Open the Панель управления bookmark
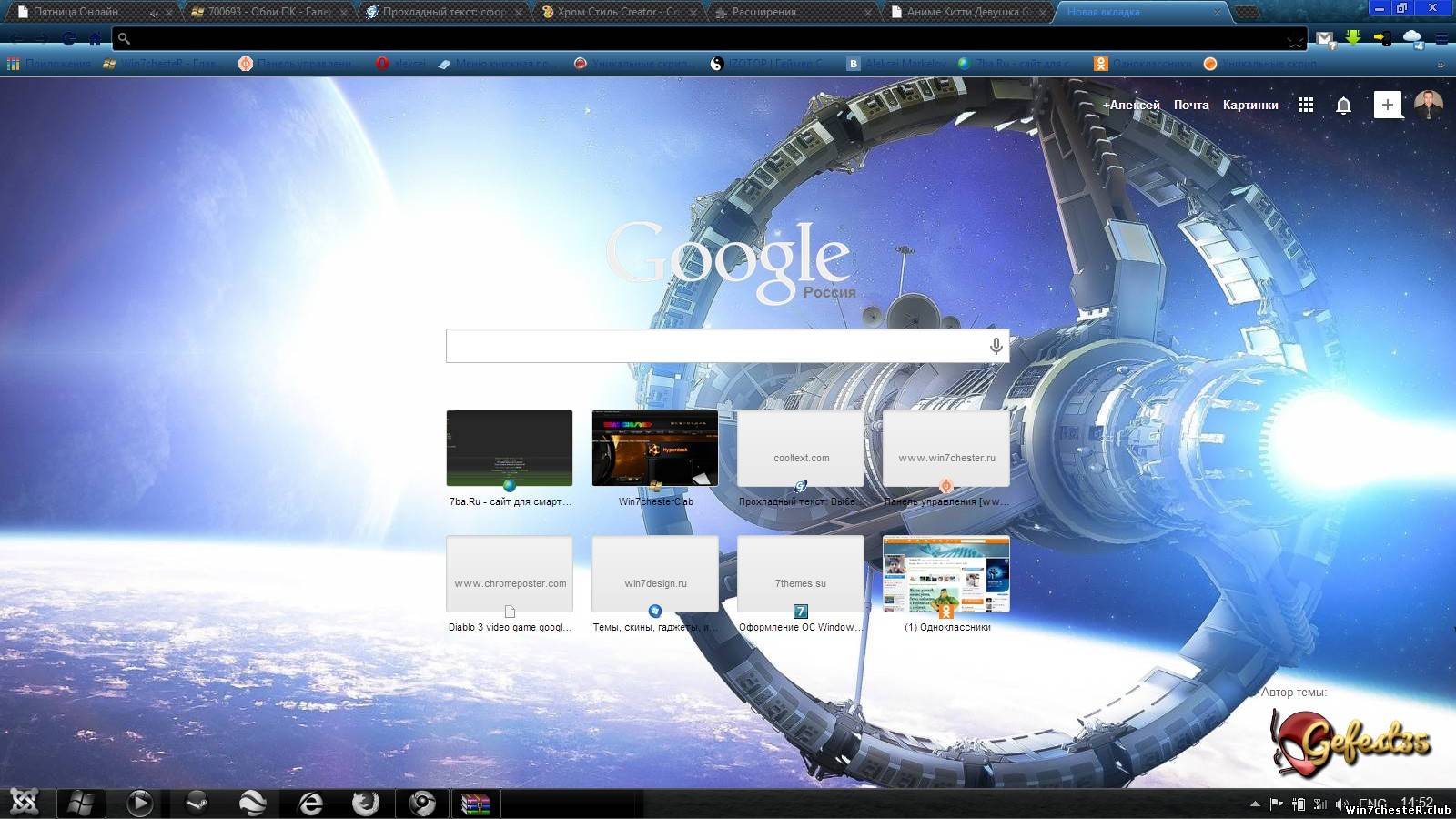 coord(298,64)
